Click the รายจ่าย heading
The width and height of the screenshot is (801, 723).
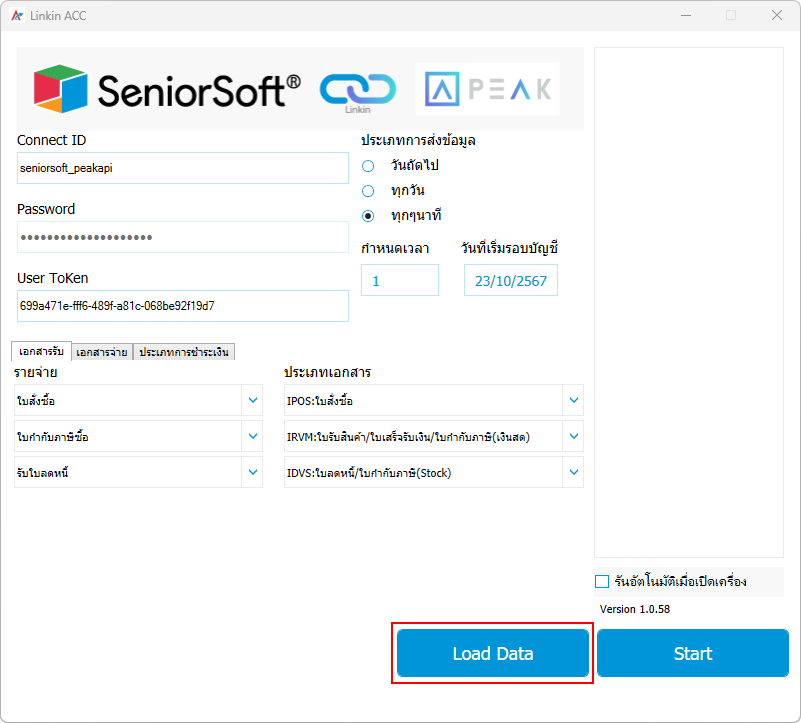tap(36, 372)
